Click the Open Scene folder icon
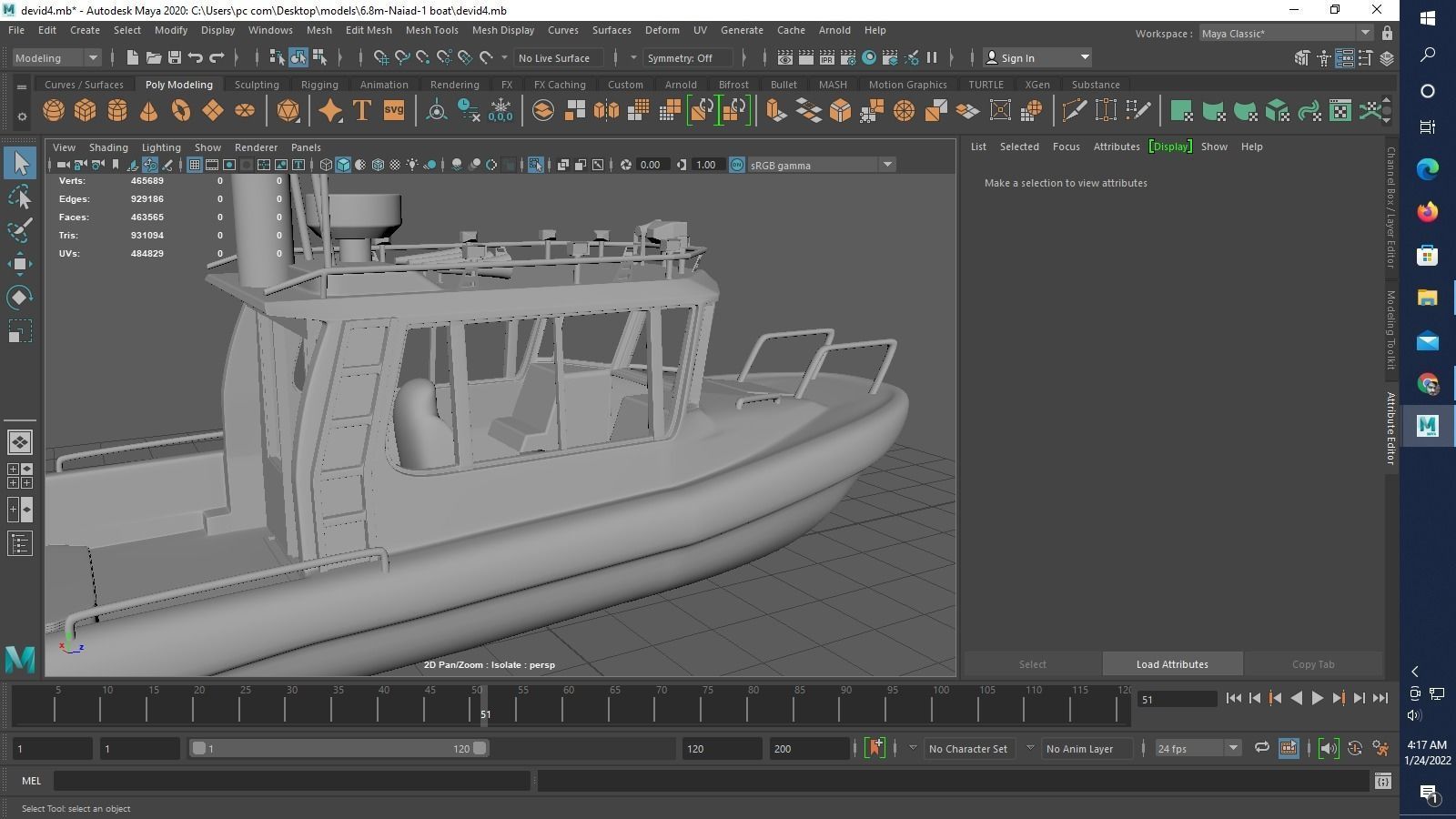The image size is (1456, 819). (154, 57)
